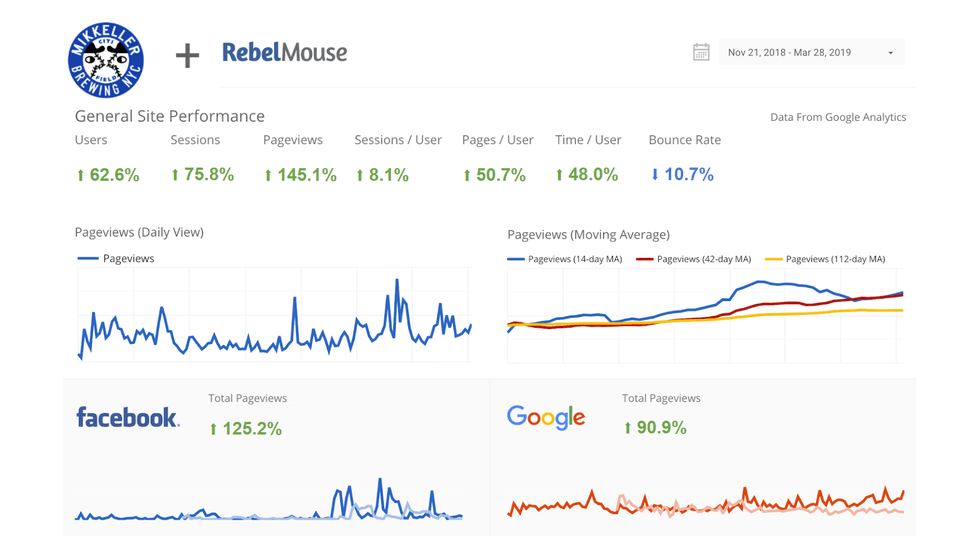Open the Nov 21, 2018 - Mar 28, 2019 selector
The width and height of the screenshot is (980, 552).
click(789, 53)
